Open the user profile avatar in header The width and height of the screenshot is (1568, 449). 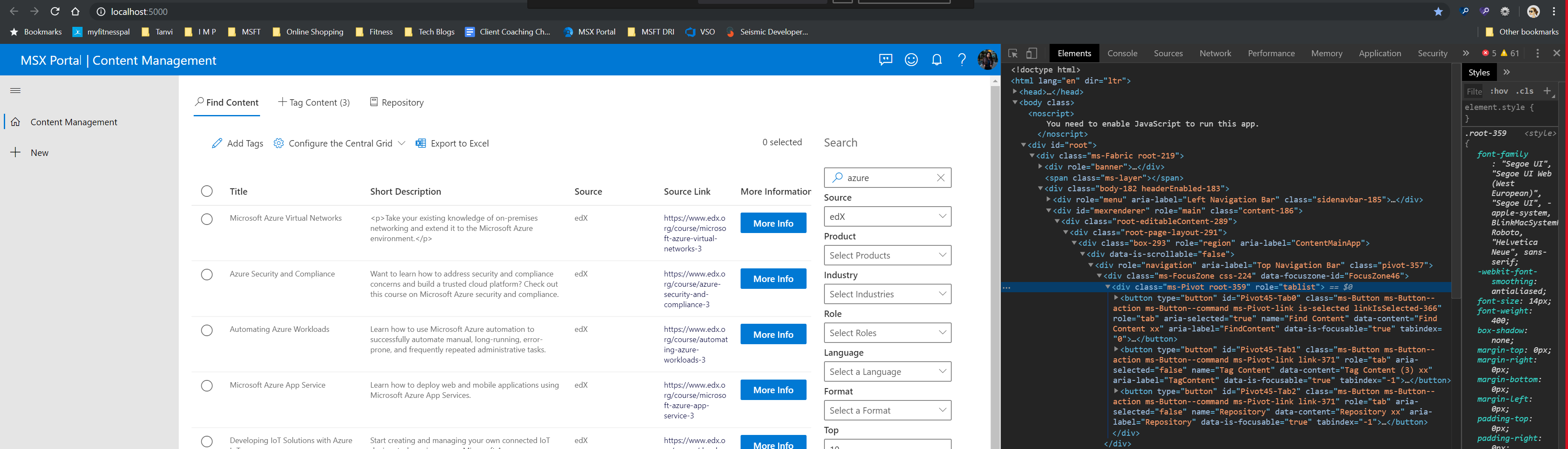tap(987, 60)
